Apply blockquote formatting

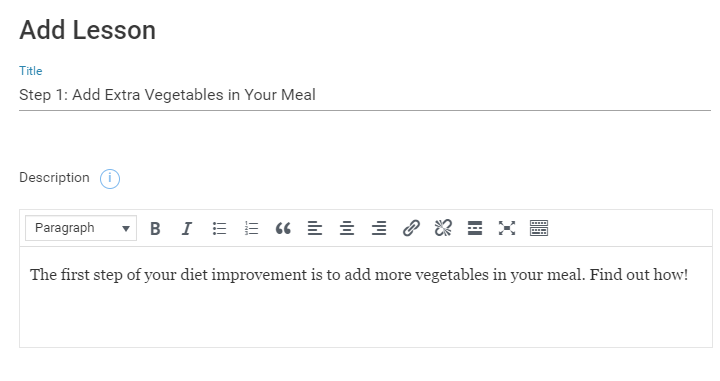pos(283,228)
